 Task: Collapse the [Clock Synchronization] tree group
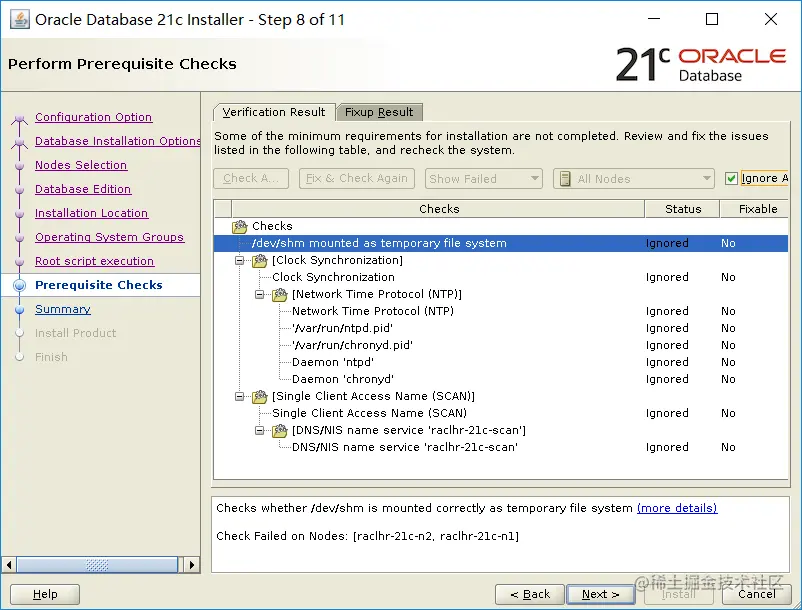pyautogui.click(x=239, y=260)
